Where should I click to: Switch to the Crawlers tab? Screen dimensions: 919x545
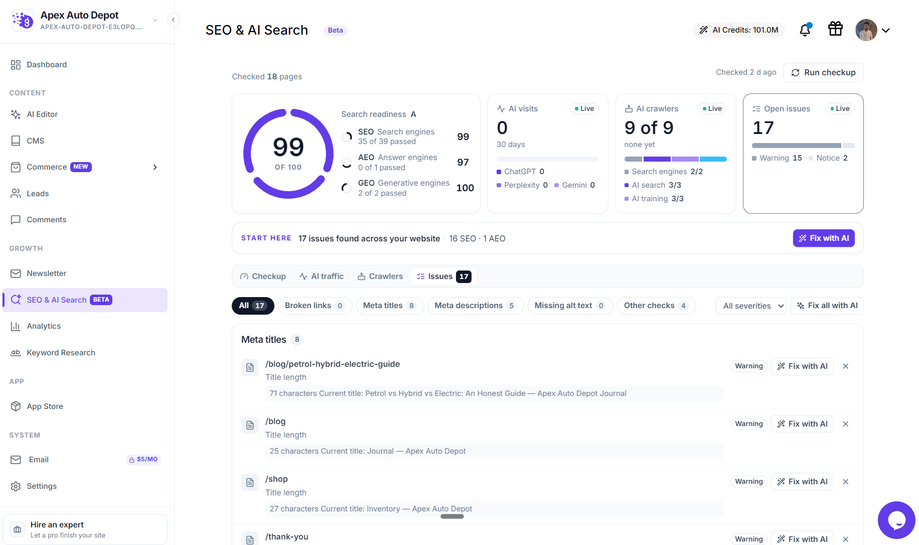[x=380, y=277]
